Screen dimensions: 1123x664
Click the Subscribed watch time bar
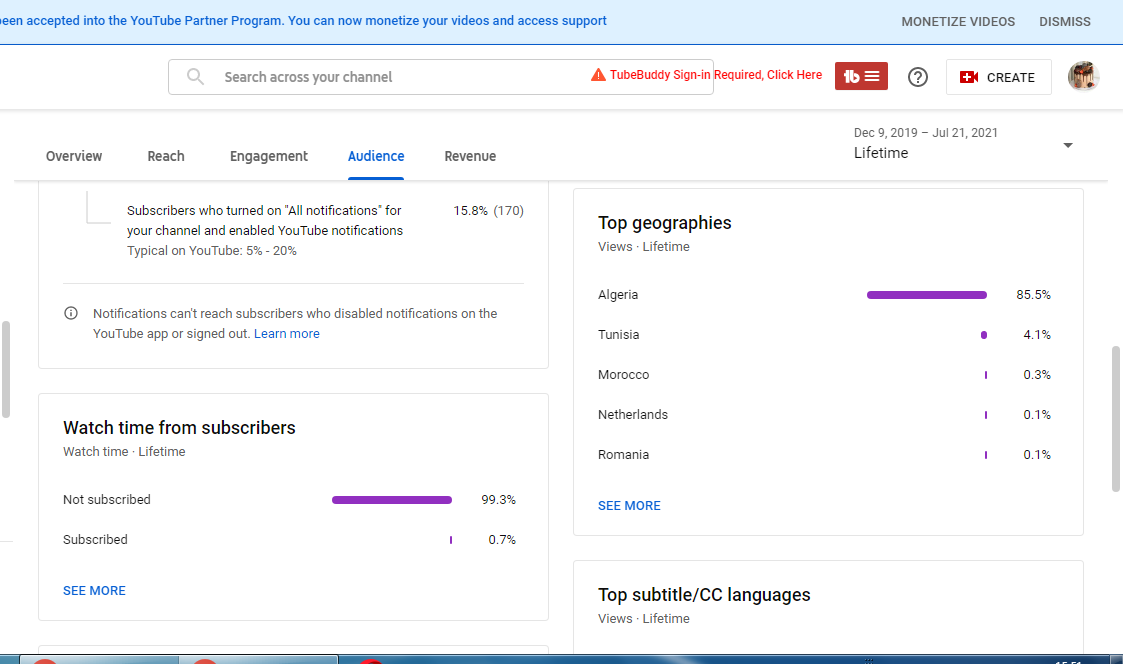tap(450, 540)
